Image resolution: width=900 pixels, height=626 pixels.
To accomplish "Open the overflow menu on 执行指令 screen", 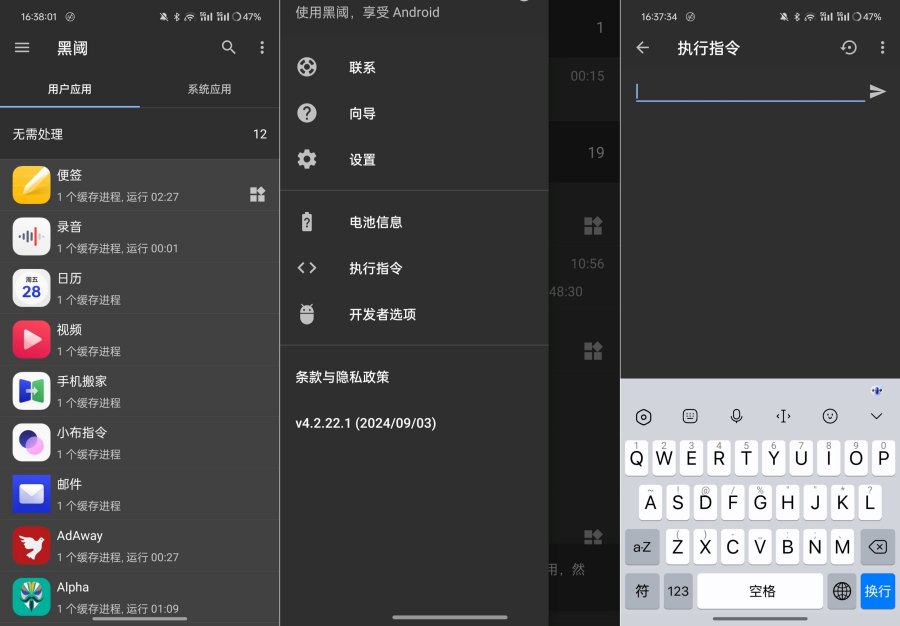I will (x=882, y=47).
